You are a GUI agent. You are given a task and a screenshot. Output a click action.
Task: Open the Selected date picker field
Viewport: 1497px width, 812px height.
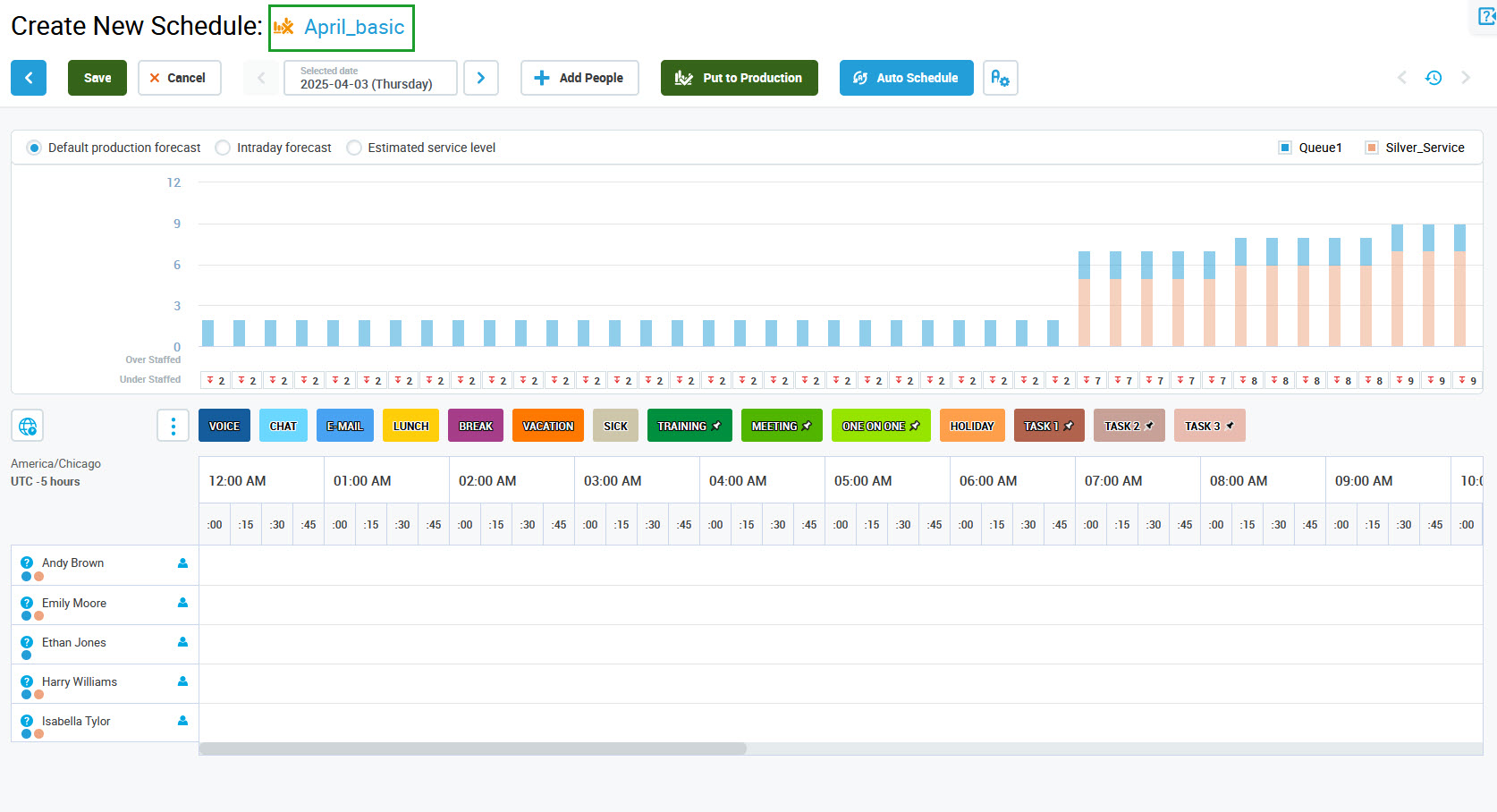tap(370, 78)
